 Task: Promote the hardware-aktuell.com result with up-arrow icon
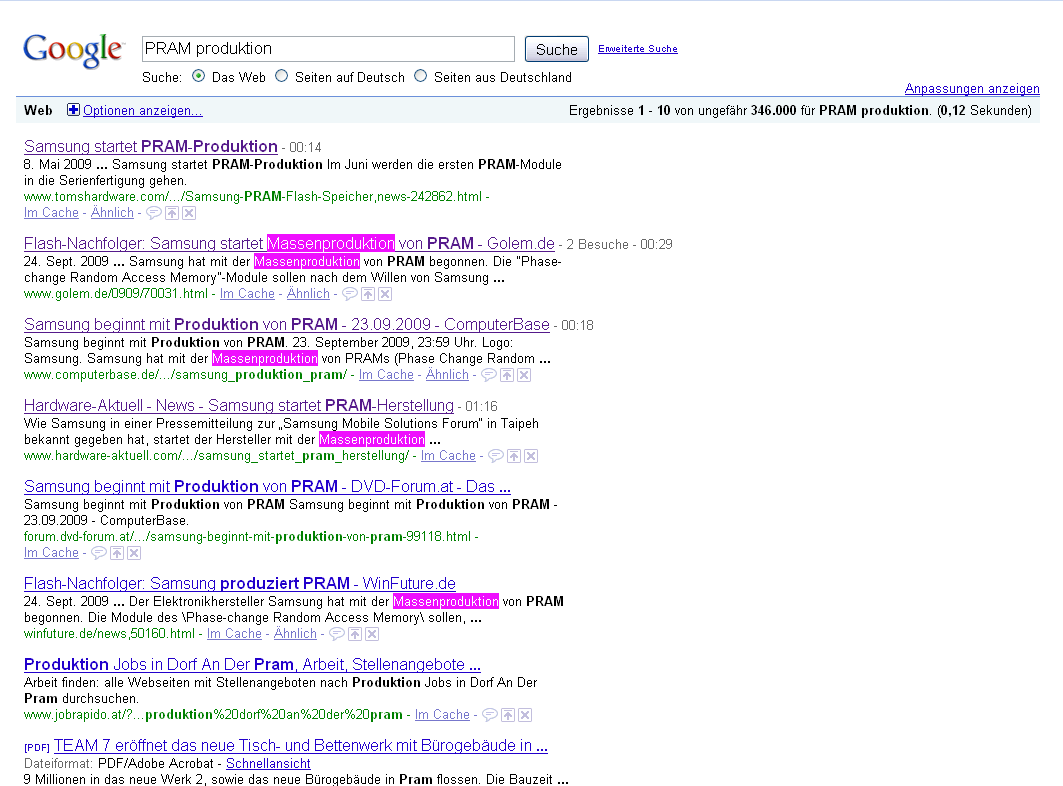[x=515, y=456]
